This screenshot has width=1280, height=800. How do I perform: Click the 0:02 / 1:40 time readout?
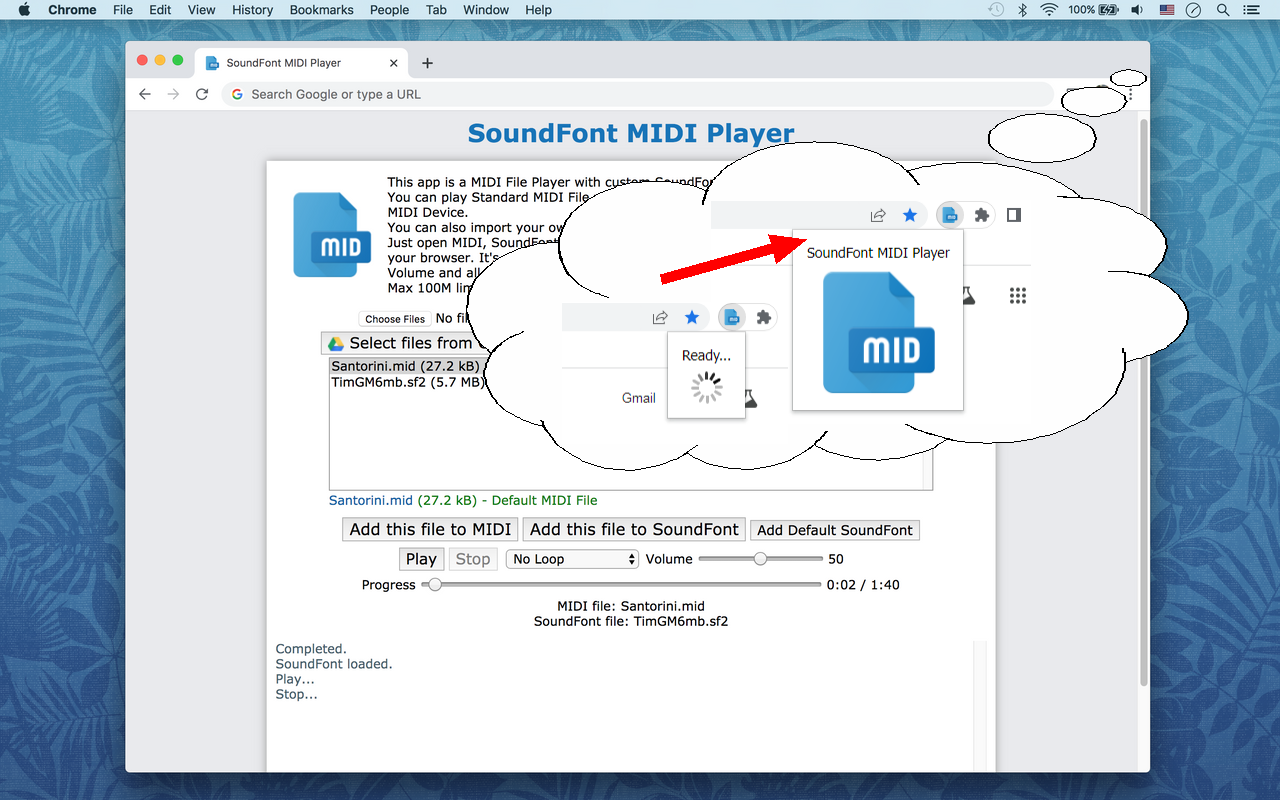point(863,585)
